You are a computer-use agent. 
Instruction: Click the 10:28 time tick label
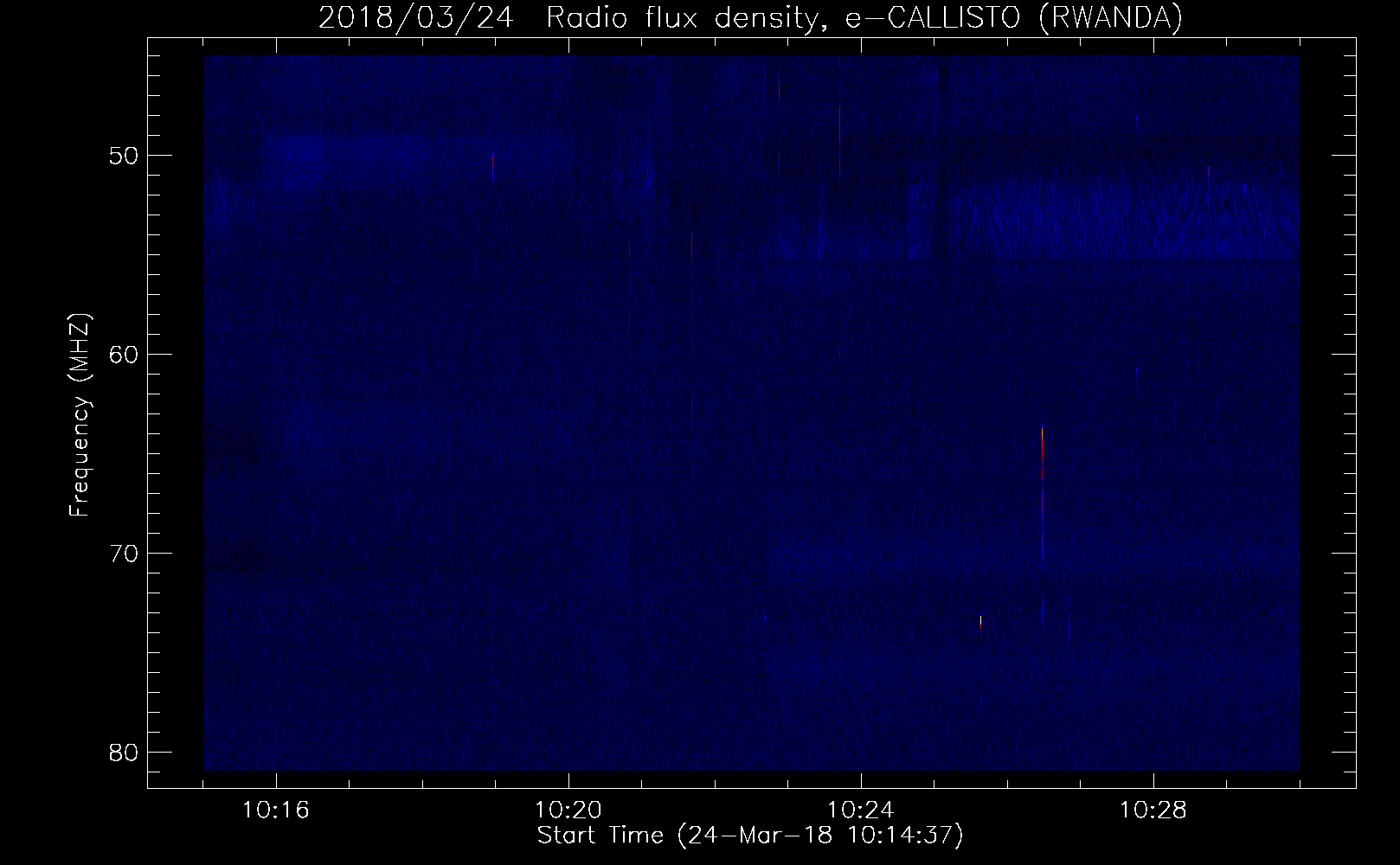pyautogui.click(x=1153, y=811)
